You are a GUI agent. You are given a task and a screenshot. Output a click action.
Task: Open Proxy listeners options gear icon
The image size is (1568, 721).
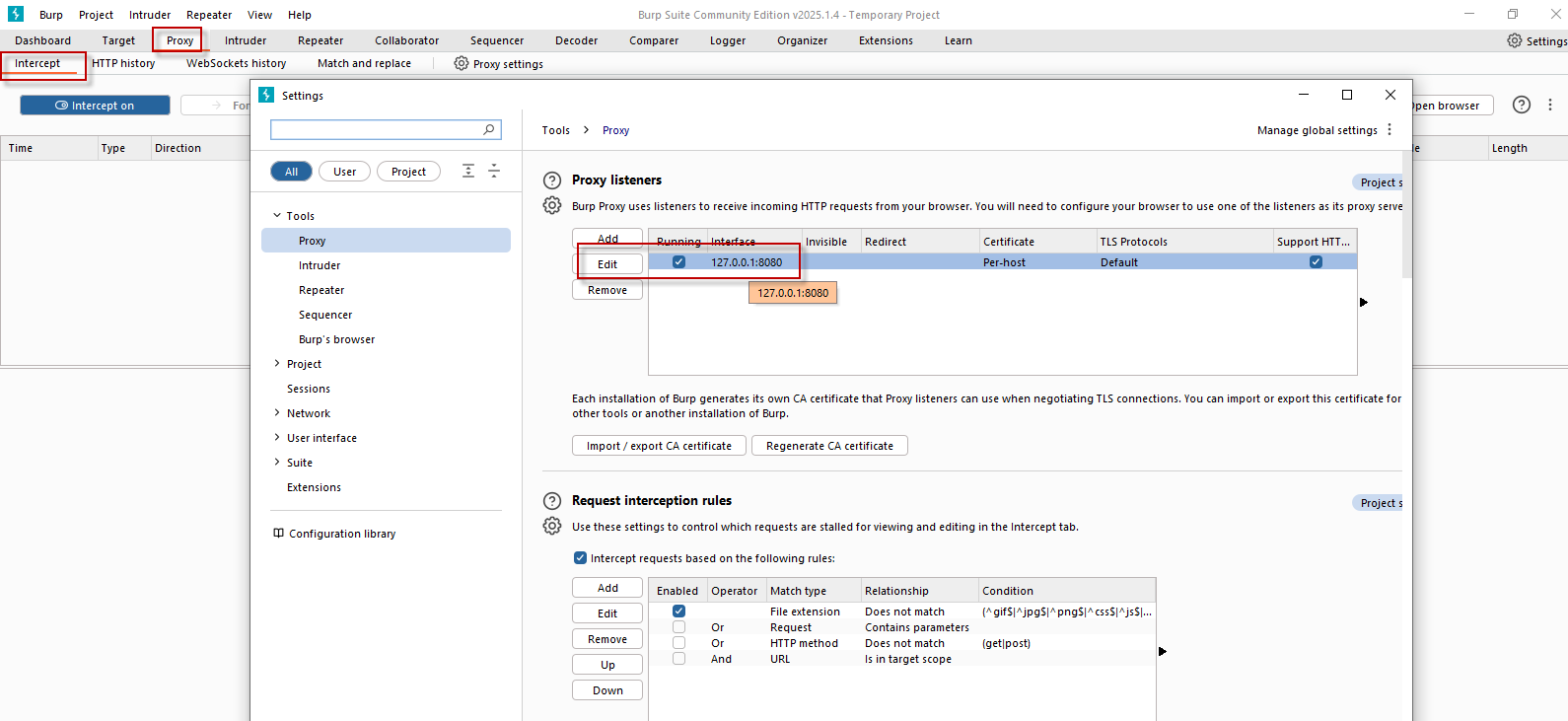coord(552,205)
